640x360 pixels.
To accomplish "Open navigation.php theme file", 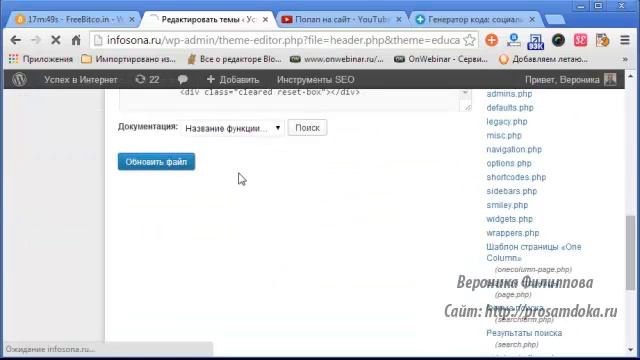I will coord(514,149).
